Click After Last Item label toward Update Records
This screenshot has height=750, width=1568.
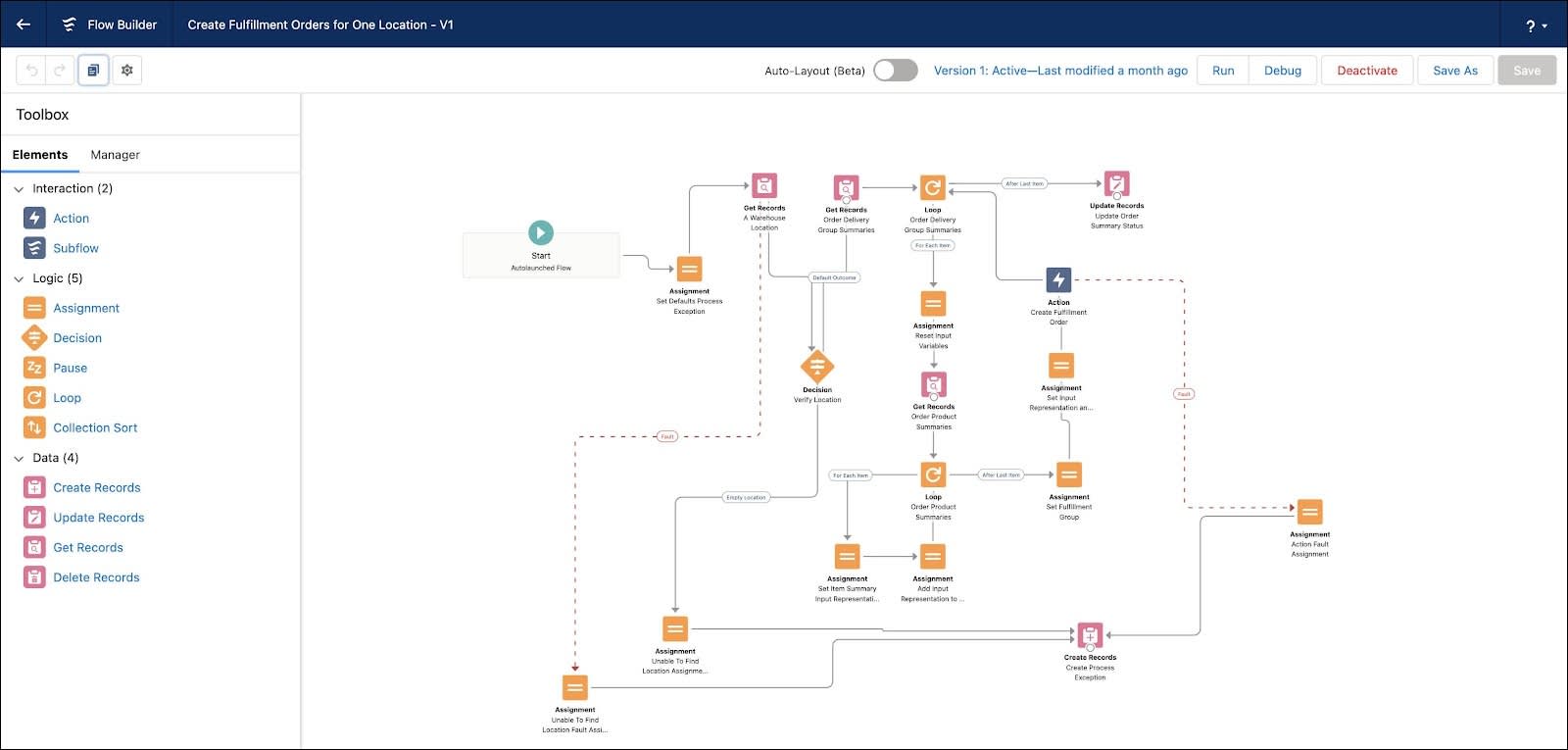tap(1024, 183)
